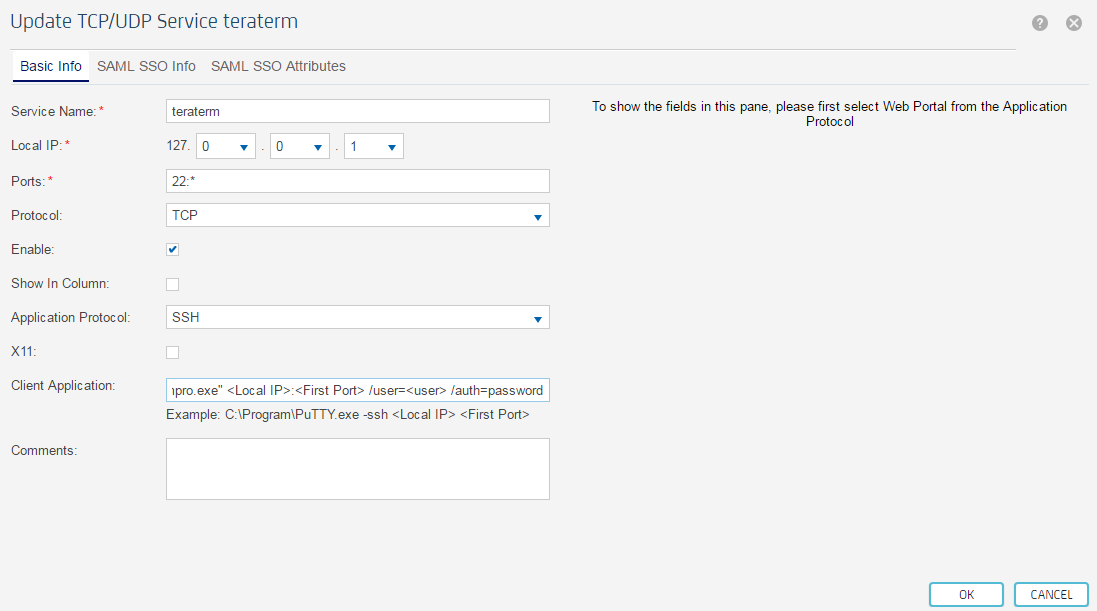Open the last Local IP octet dropdown
This screenshot has height=611, width=1097.
point(374,147)
